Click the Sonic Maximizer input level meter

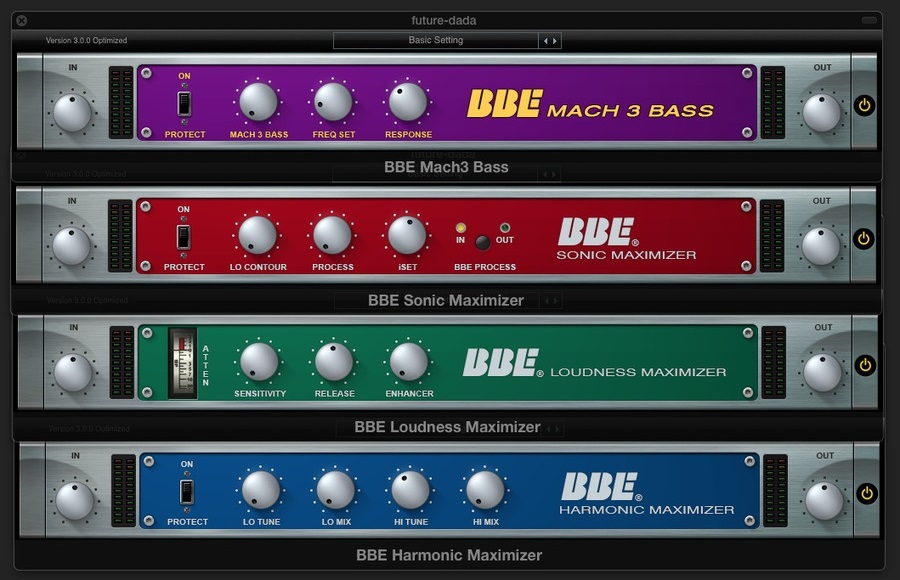coord(120,235)
